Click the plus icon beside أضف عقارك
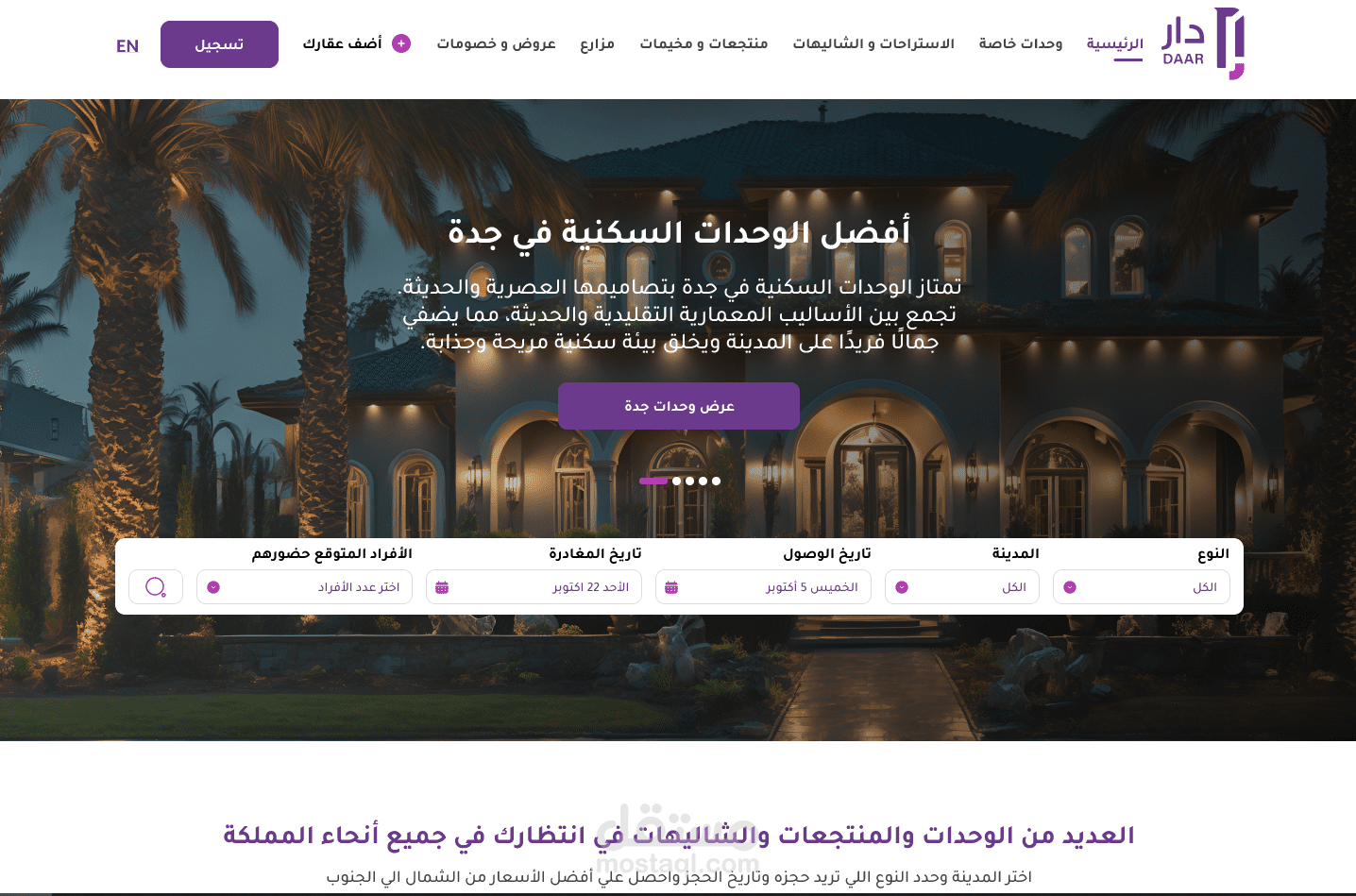The width and height of the screenshot is (1356, 896). point(401,43)
